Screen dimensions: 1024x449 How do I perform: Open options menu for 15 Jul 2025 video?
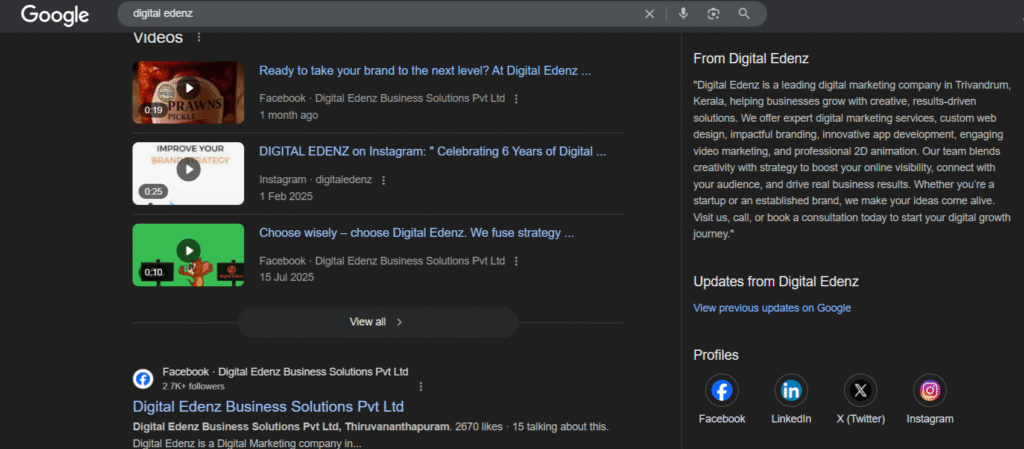[x=516, y=261]
